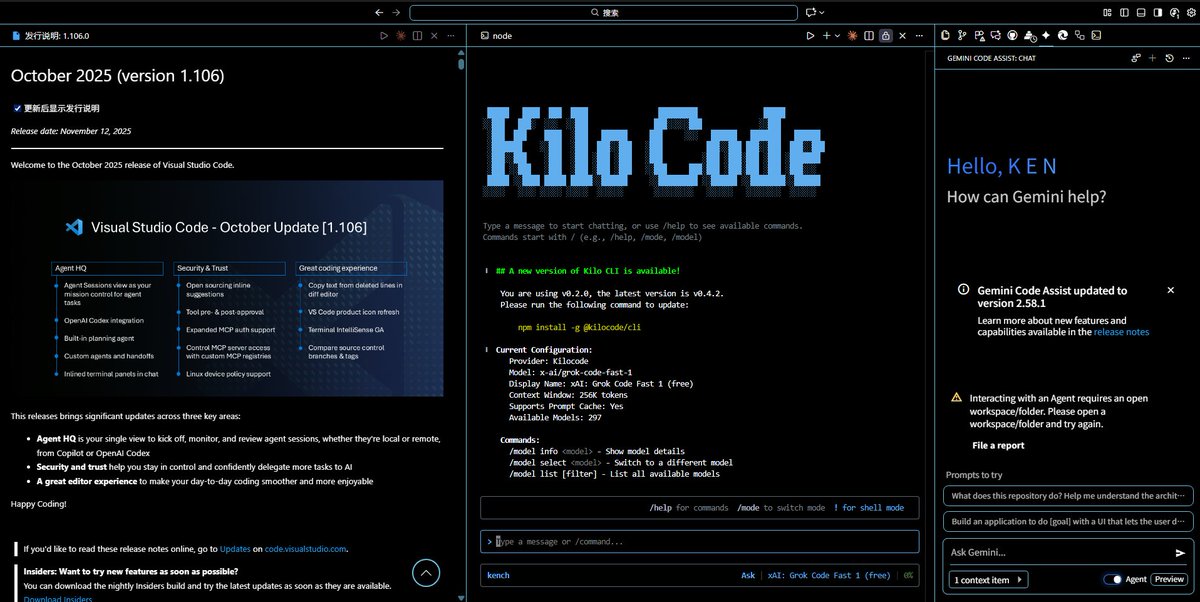The image size is (1200, 602).
Task: Open the terminal panel icon in activity bar
Action: coord(1097,35)
